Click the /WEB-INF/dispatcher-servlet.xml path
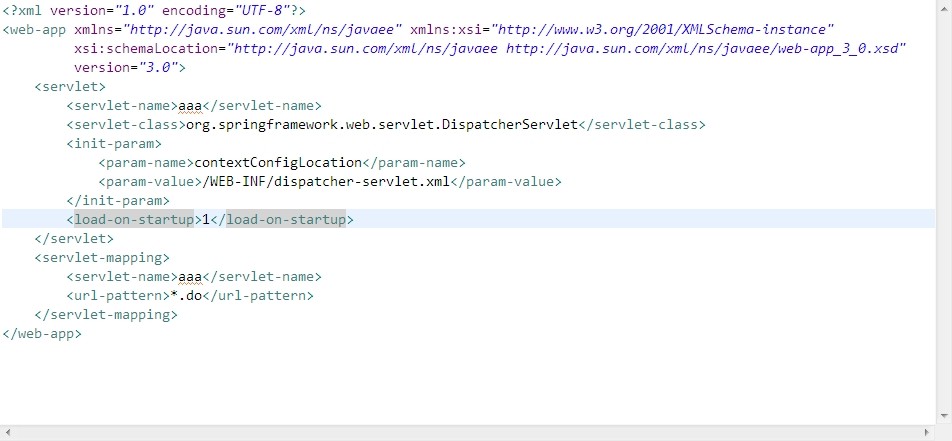Screen dimensions: 952x441 (326, 181)
